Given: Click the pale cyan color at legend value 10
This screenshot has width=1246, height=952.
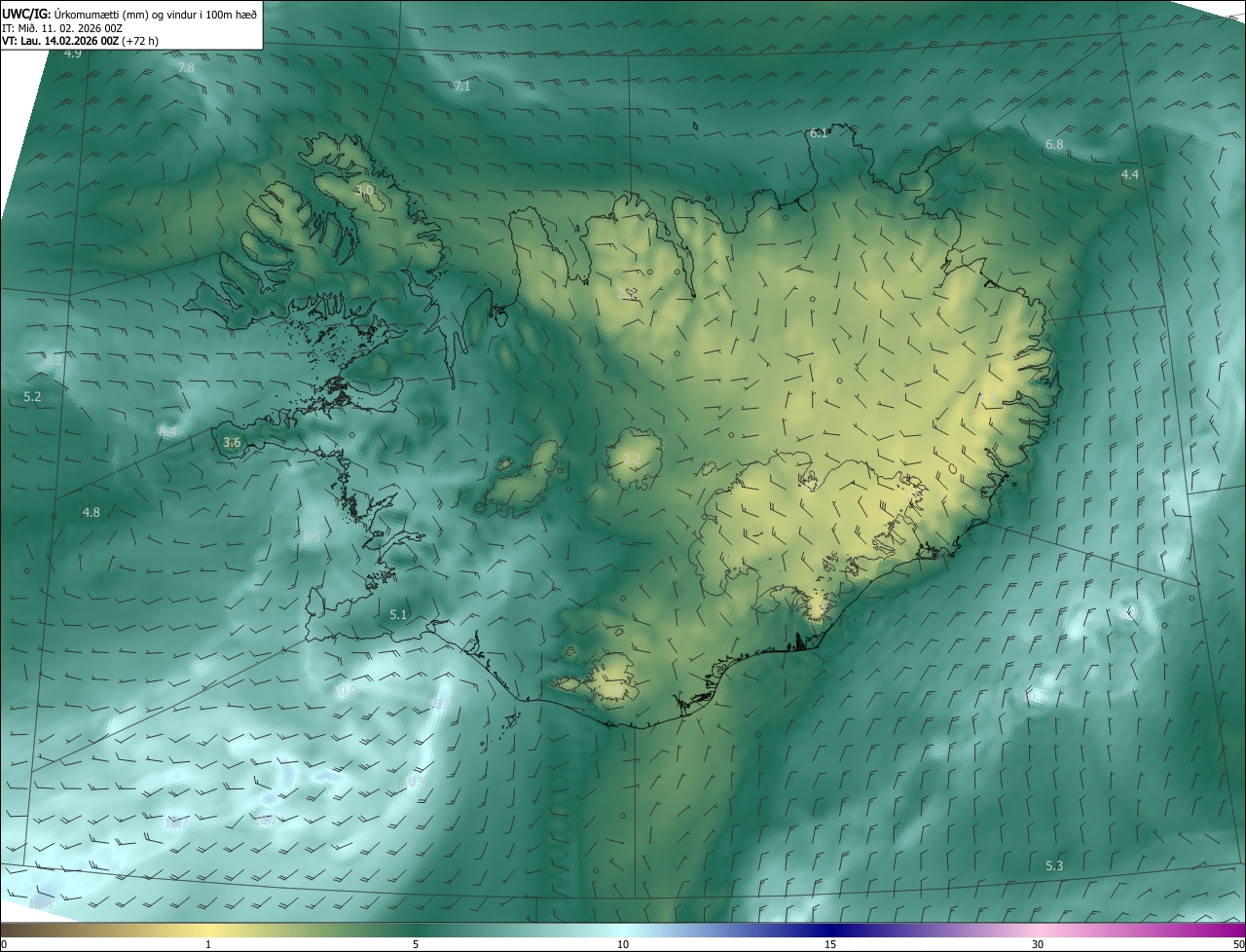Looking at the screenshot, I should (623, 932).
